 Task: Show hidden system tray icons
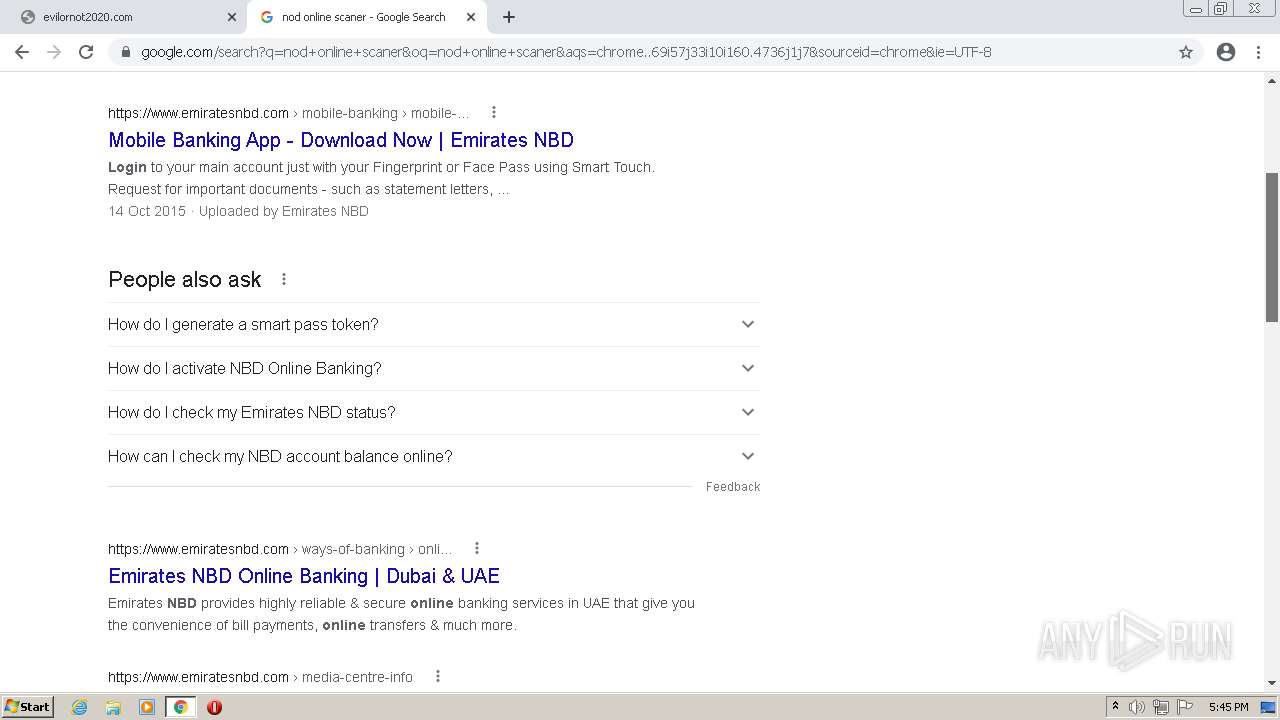coord(1115,707)
